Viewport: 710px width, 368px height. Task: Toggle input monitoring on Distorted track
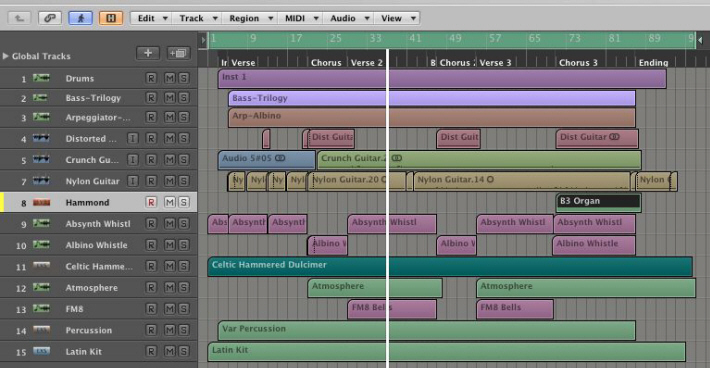click(x=133, y=139)
